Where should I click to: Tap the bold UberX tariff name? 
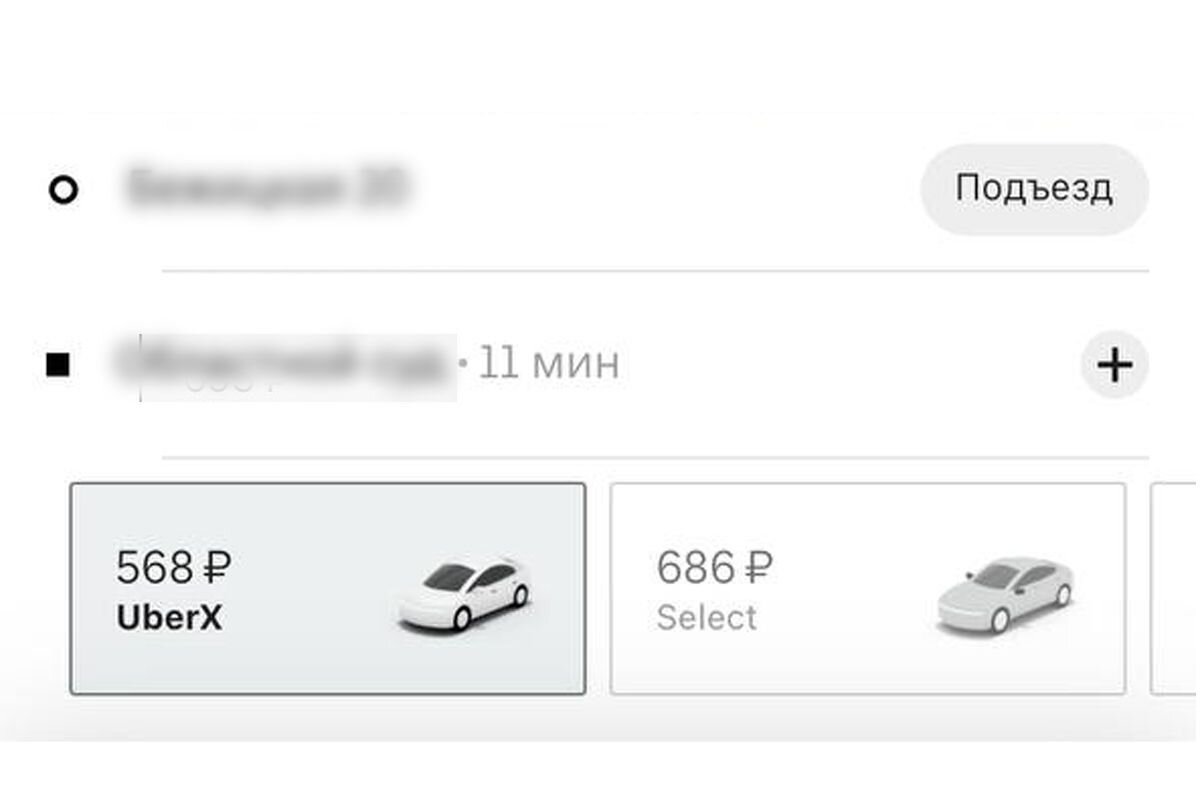pyautogui.click(x=169, y=618)
